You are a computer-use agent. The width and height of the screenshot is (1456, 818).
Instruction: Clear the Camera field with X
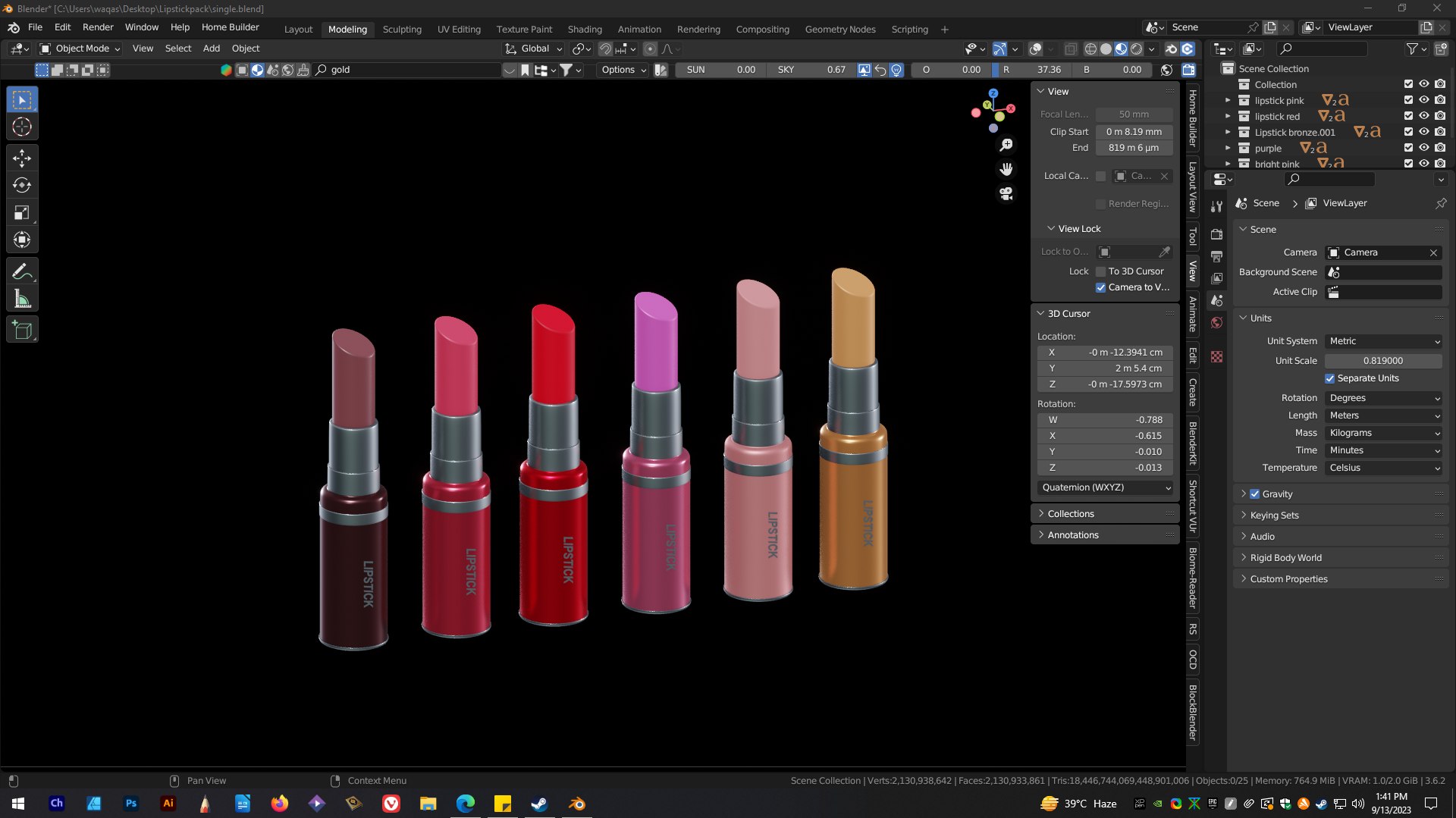1433,252
